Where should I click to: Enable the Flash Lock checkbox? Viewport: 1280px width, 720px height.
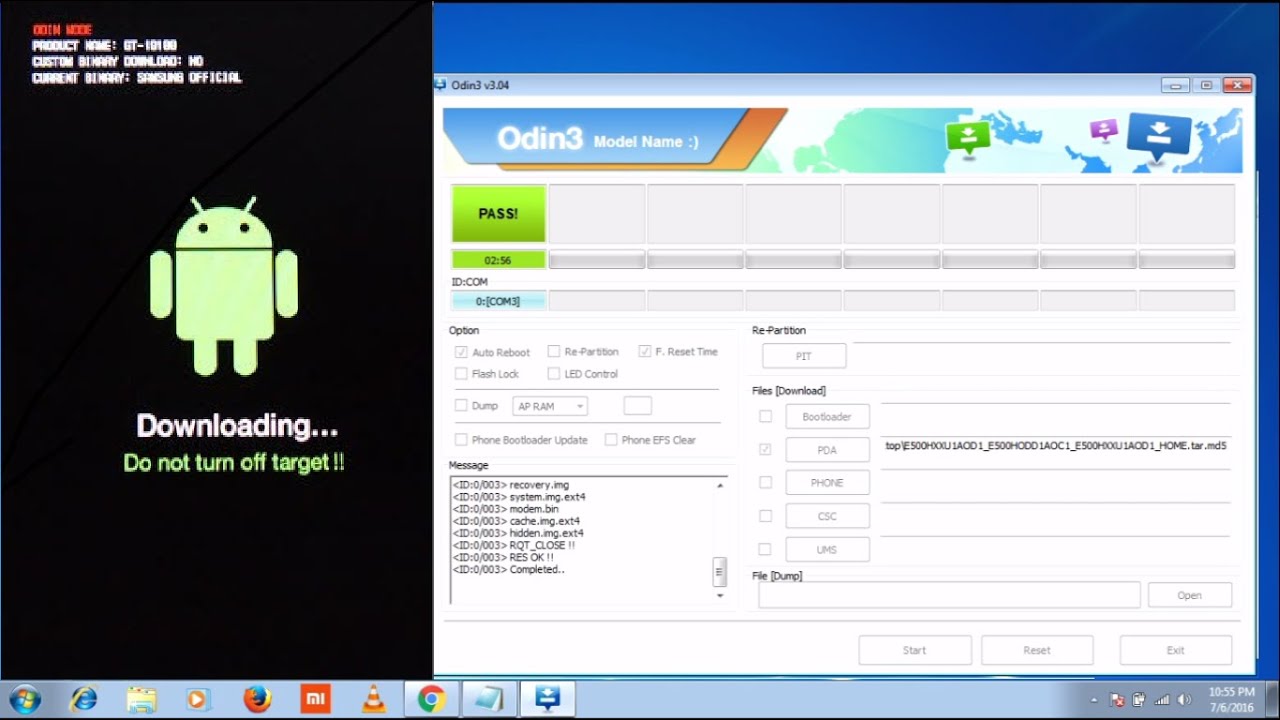461,374
